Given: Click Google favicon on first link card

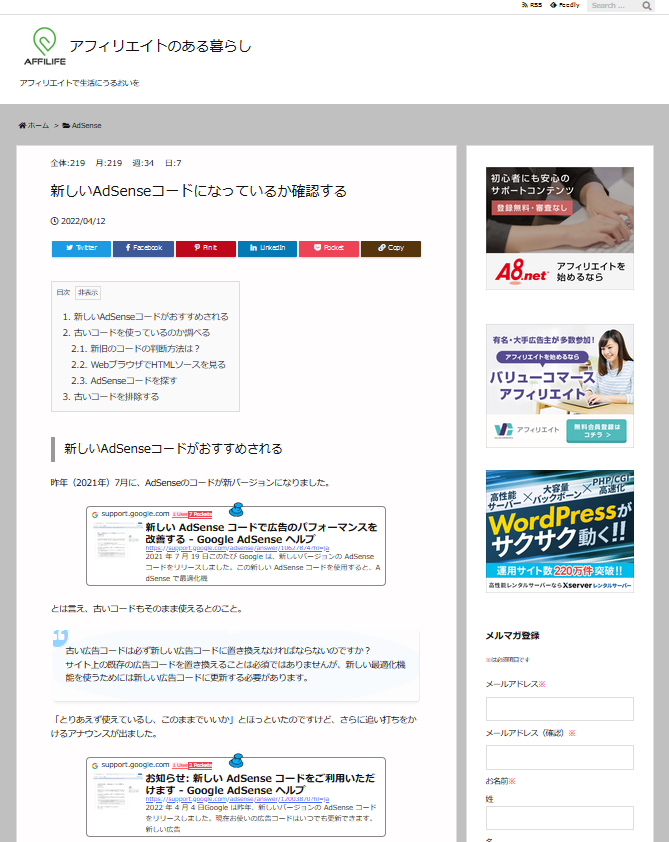Looking at the screenshot, I should (95, 514).
